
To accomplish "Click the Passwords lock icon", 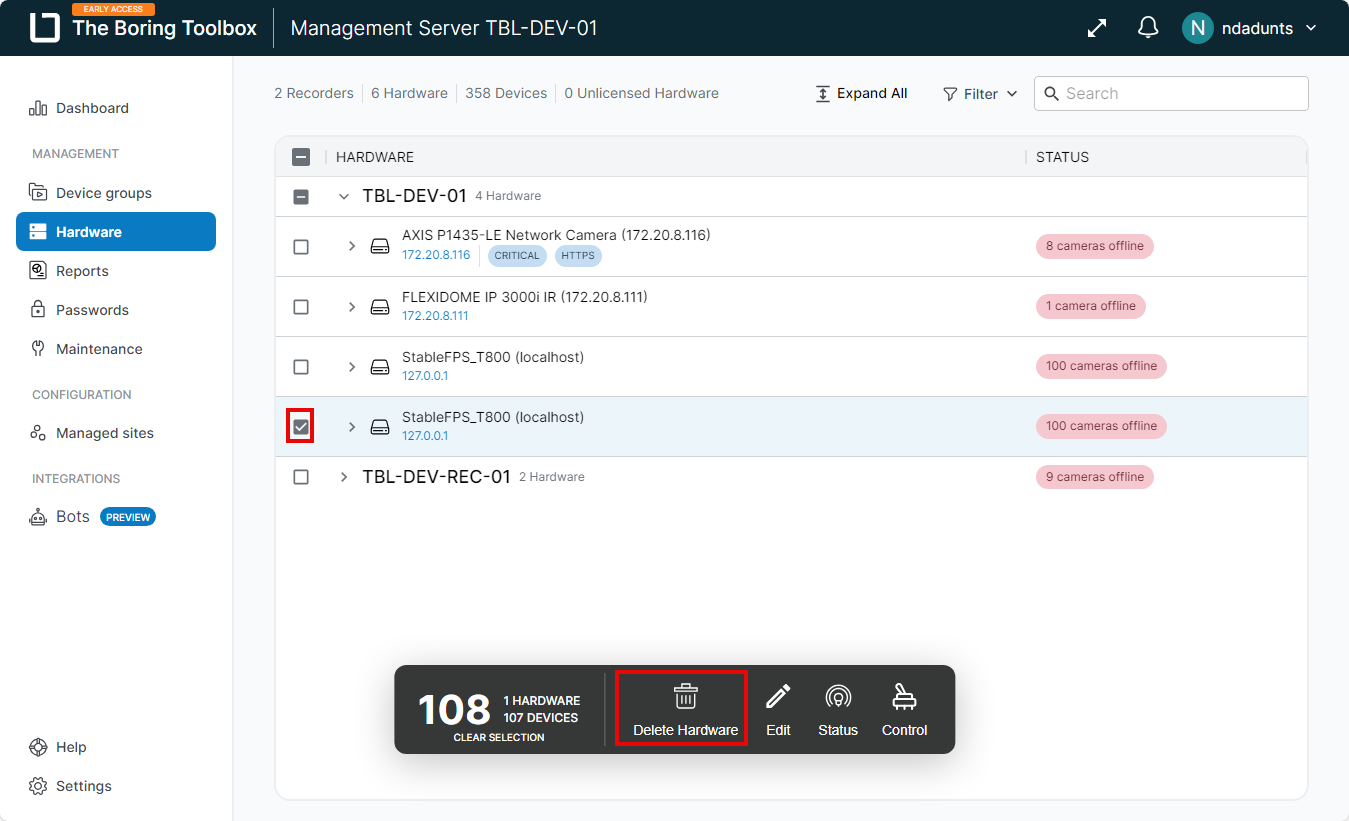I will pos(38,310).
